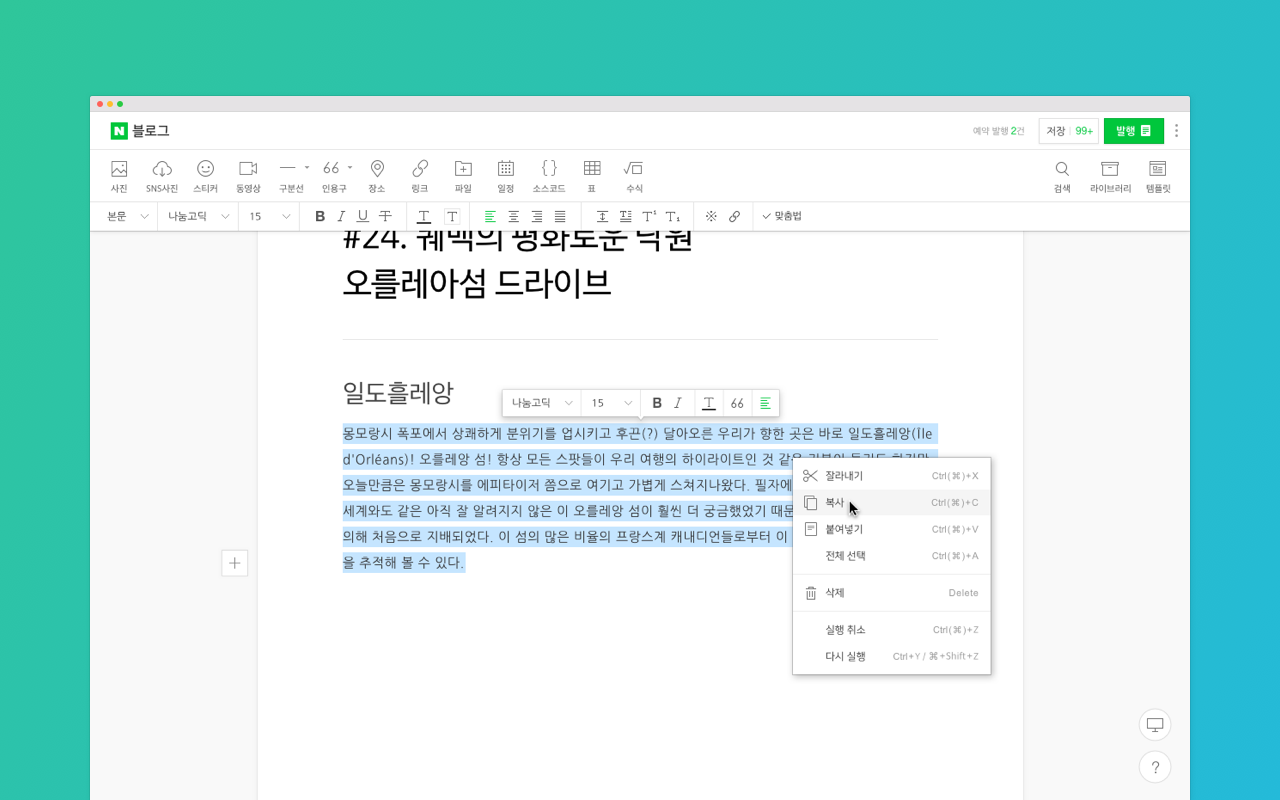Justify the text alignment
Viewport: 1280px width, 800px height.
[x=560, y=216]
